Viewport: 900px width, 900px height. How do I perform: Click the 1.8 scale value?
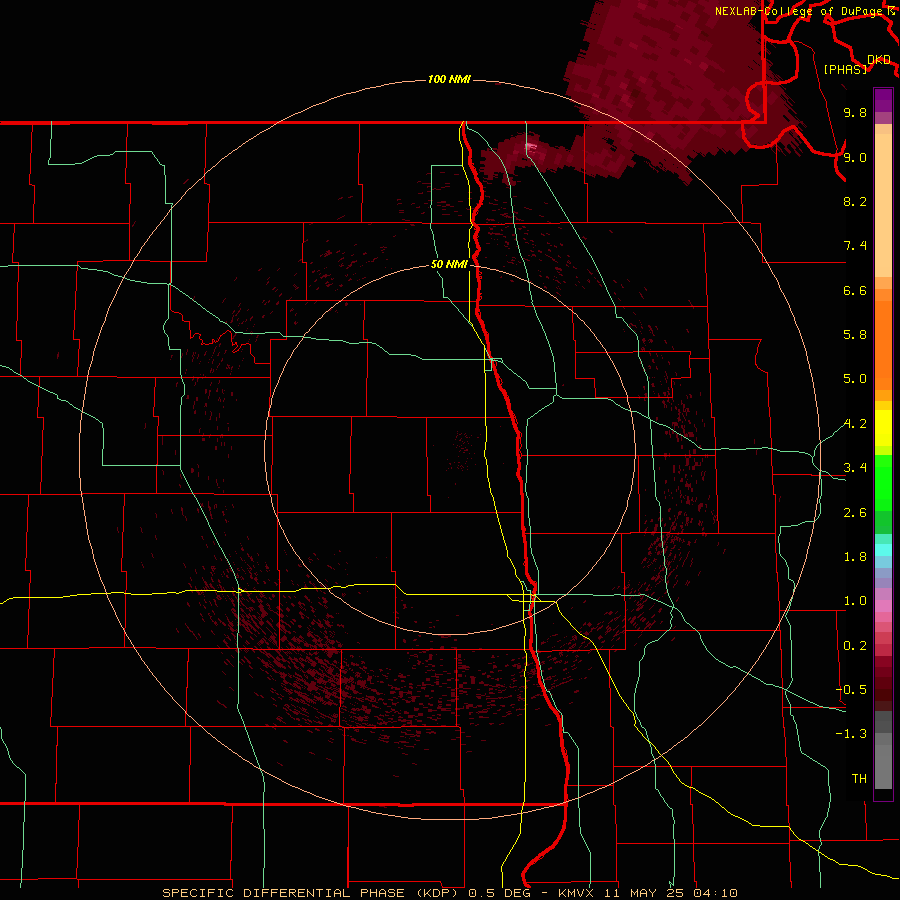click(x=855, y=557)
